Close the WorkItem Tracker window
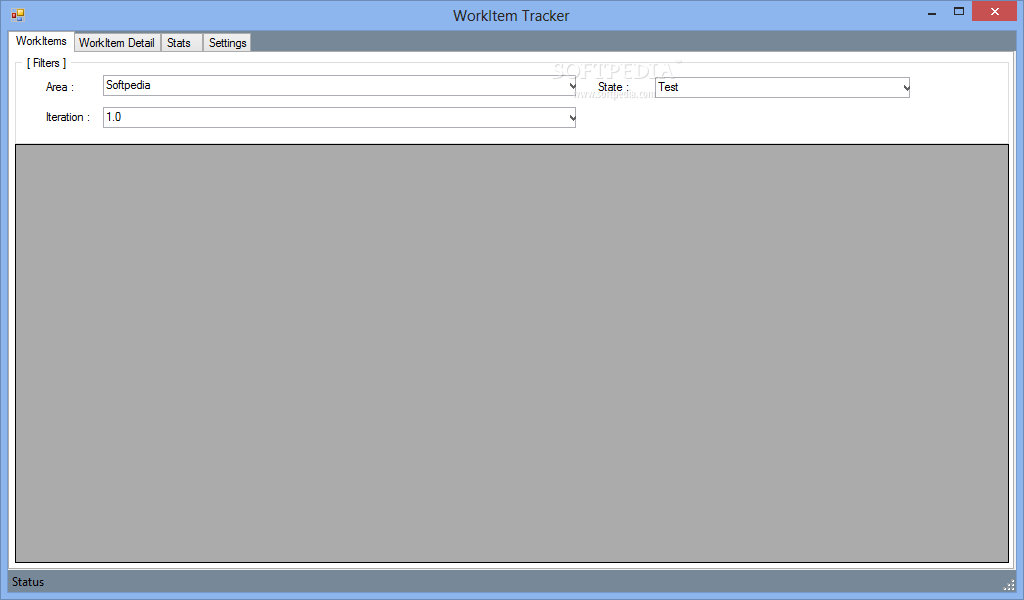The height and width of the screenshot is (600, 1024). point(995,12)
